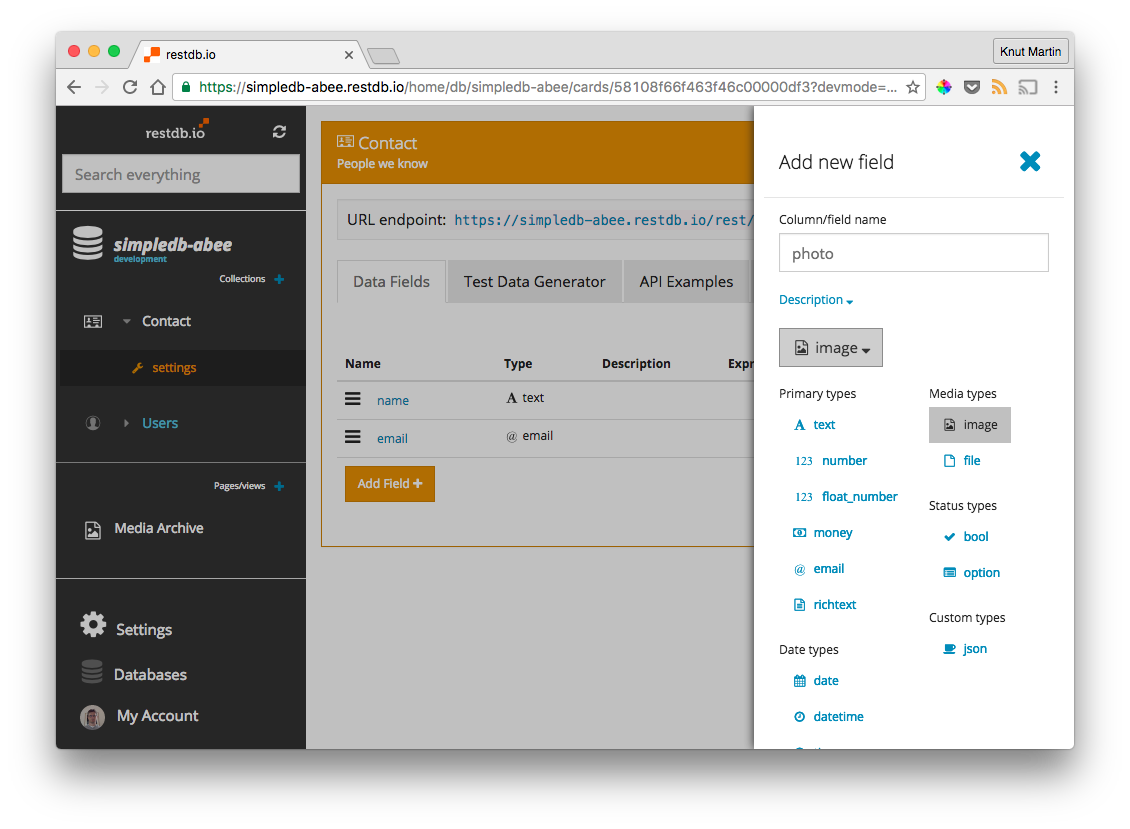Expand the Description section
1130x829 pixels.
[816, 300]
